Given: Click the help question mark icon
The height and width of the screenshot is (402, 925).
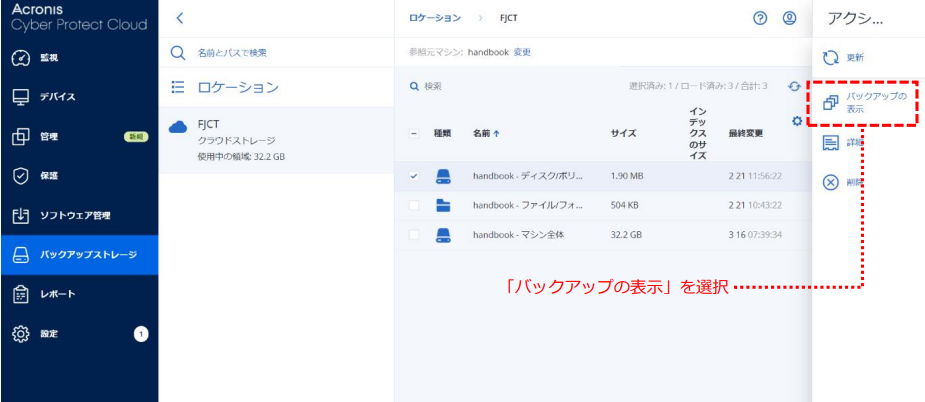Looking at the screenshot, I should (x=760, y=18).
